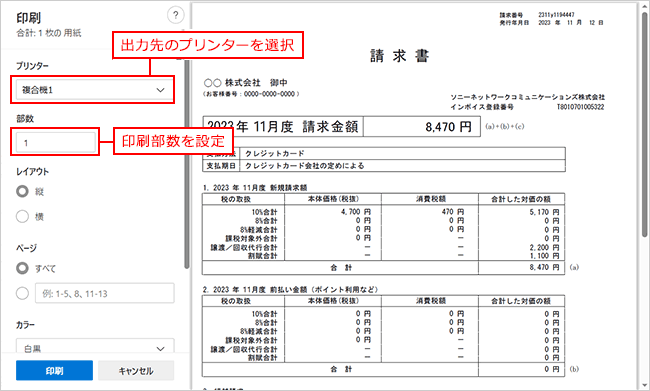The width and height of the screenshot is (650, 391).
Task: Select the 縦 portrait layout radio button
Action: tap(22, 192)
